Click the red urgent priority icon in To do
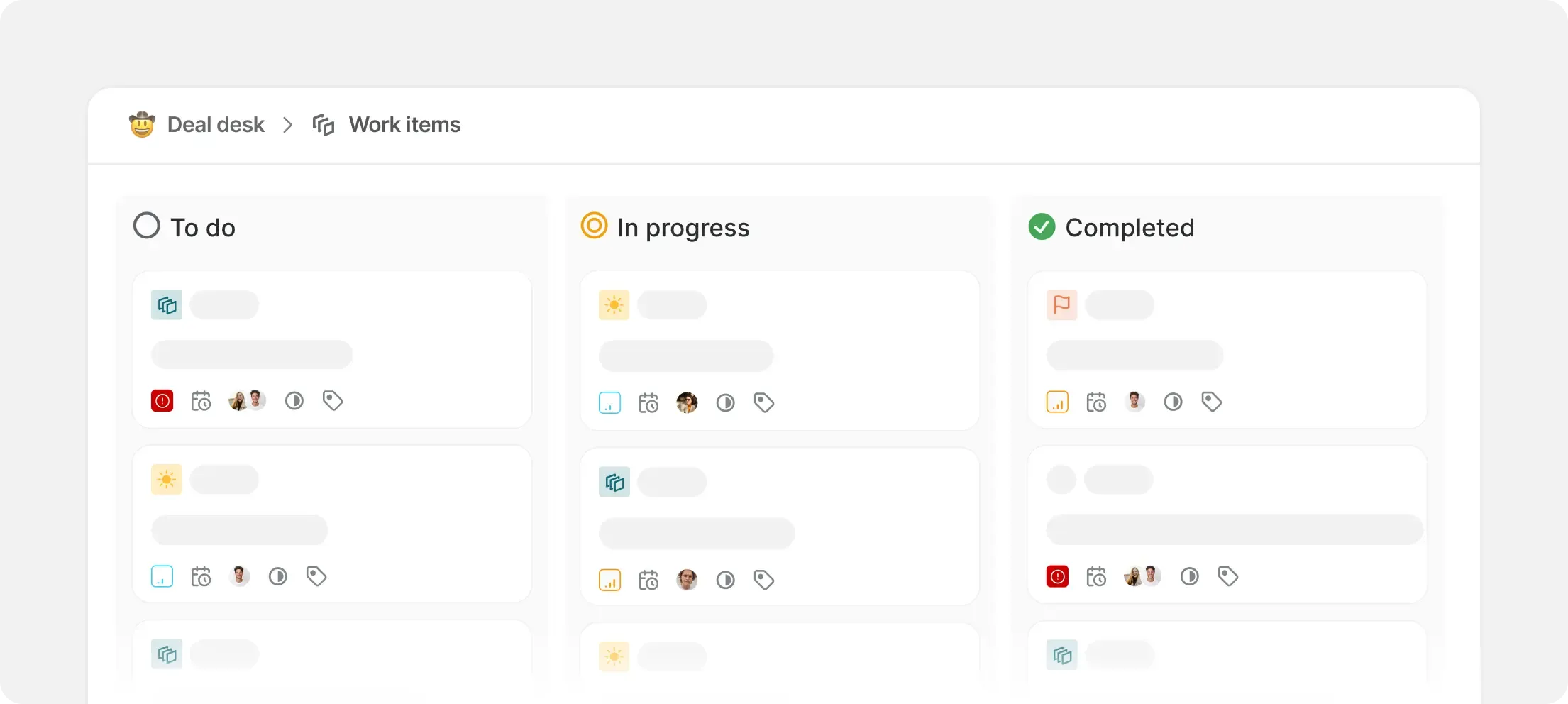 (162, 401)
